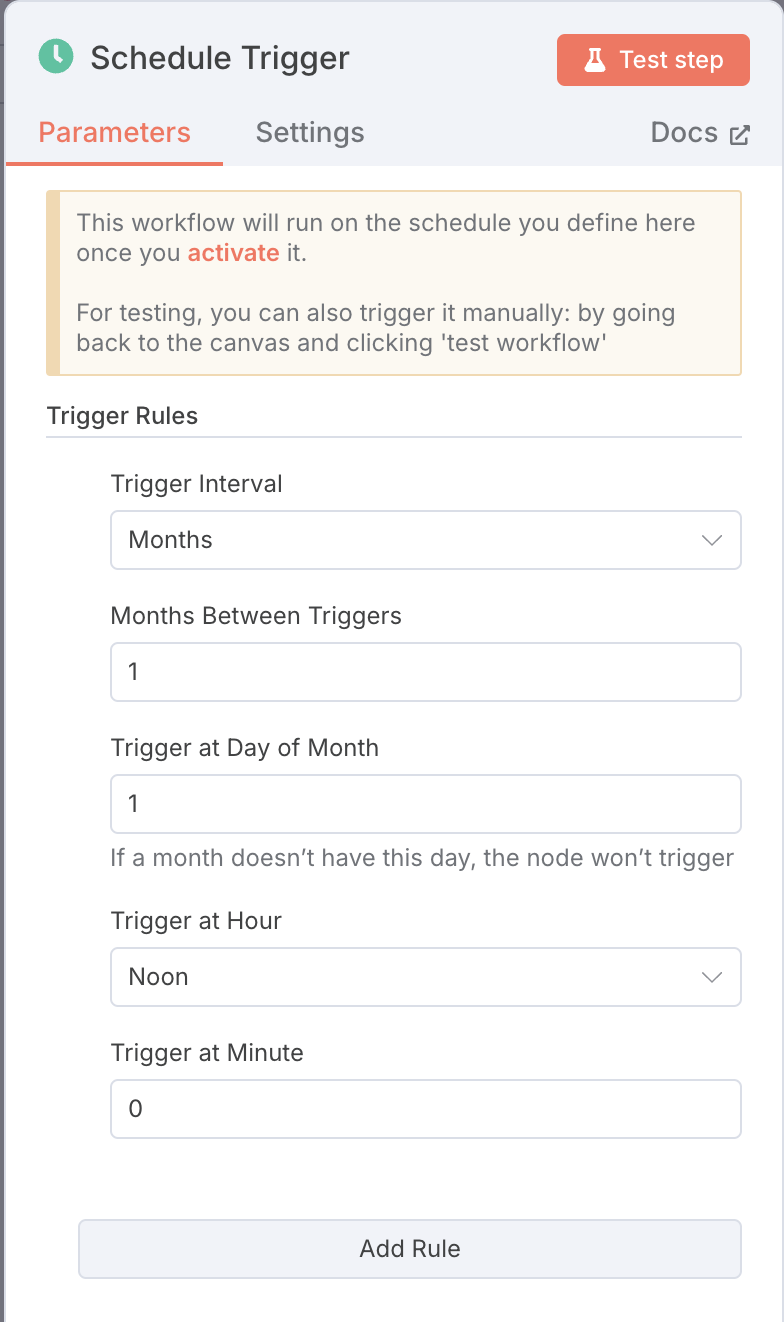This screenshot has height=1322, width=784.
Task: Click the Trigger Rules section heading
Action: pos(122,416)
